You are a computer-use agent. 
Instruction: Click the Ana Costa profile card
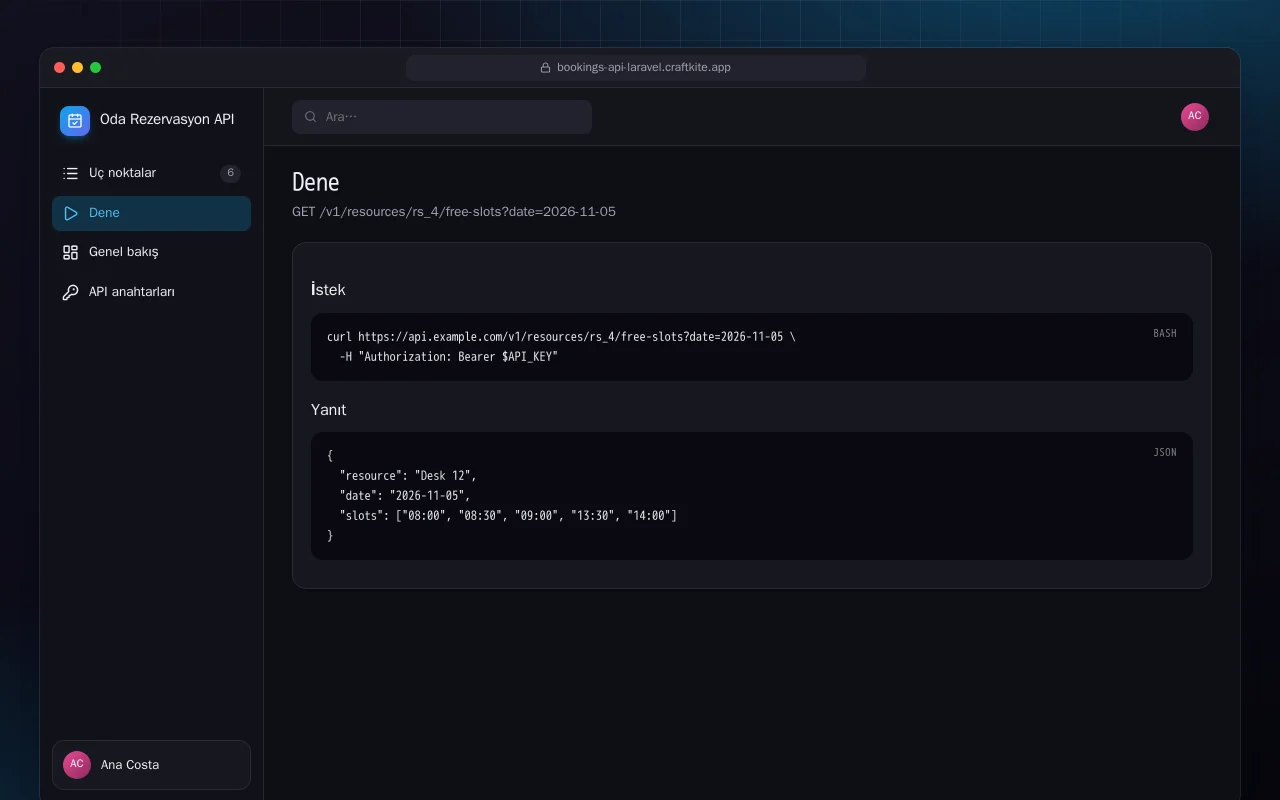point(151,765)
